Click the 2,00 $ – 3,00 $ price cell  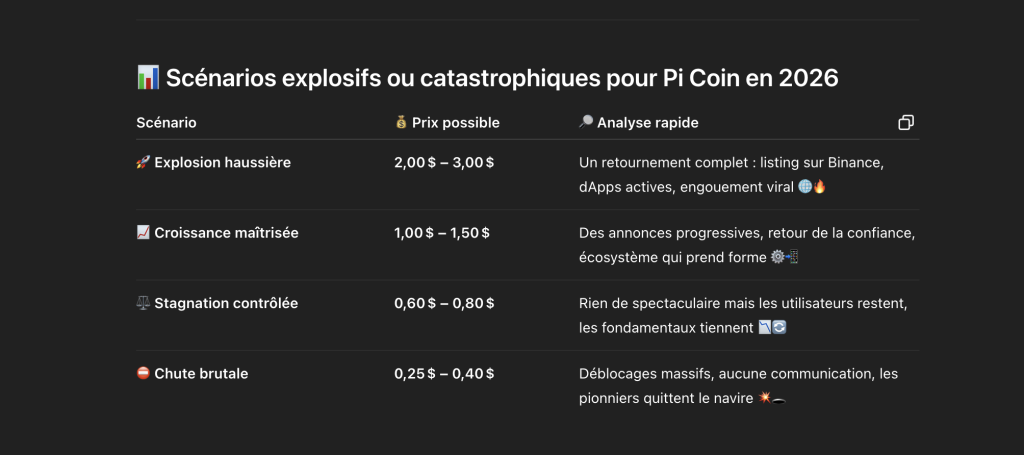(444, 163)
